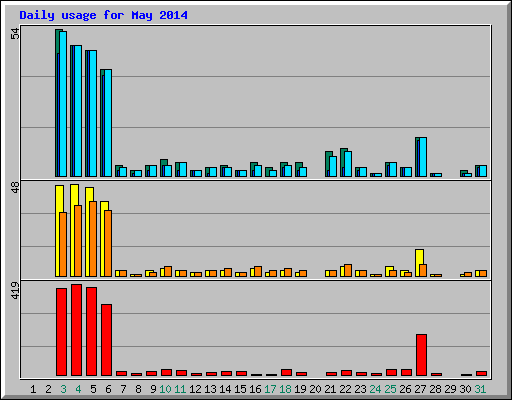Click the tallest red bar for day 4

76,330
